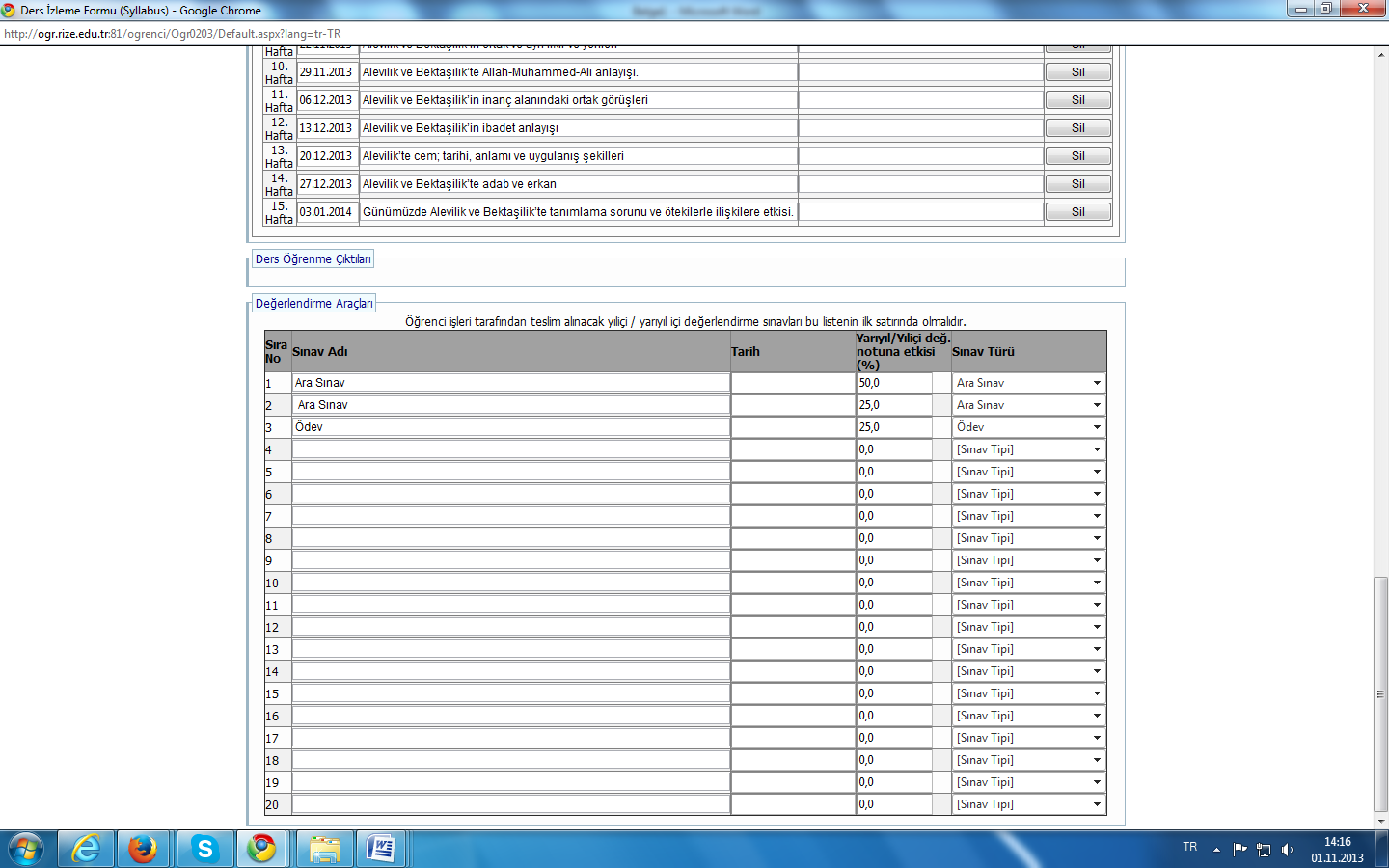The width and height of the screenshot is (1389, 868).
Task: Click week 14 topic adab ve erkan
Action: (579, 184)
